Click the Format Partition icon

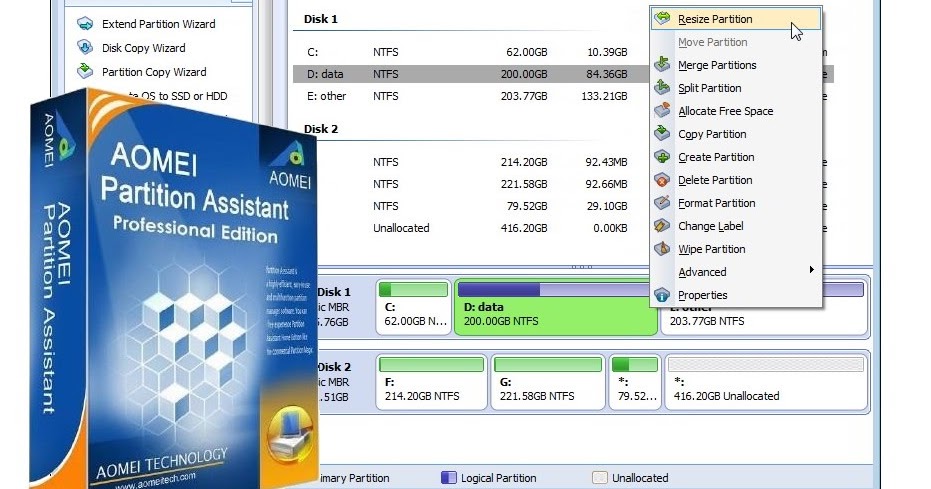click(662, 202)
